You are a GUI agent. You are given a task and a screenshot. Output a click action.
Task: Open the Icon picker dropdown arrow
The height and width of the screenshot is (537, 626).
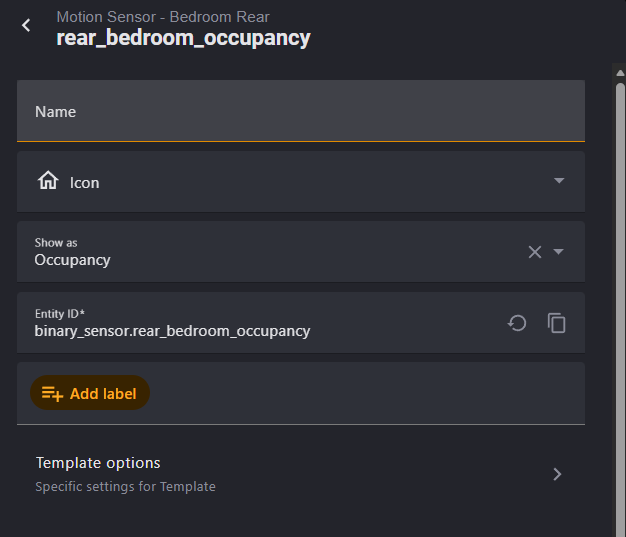559,181
